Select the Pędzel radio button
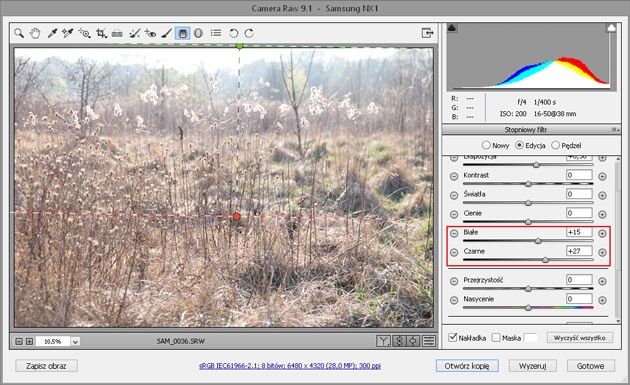This screenshot has height=385, width=630. (x=555, y=145)
